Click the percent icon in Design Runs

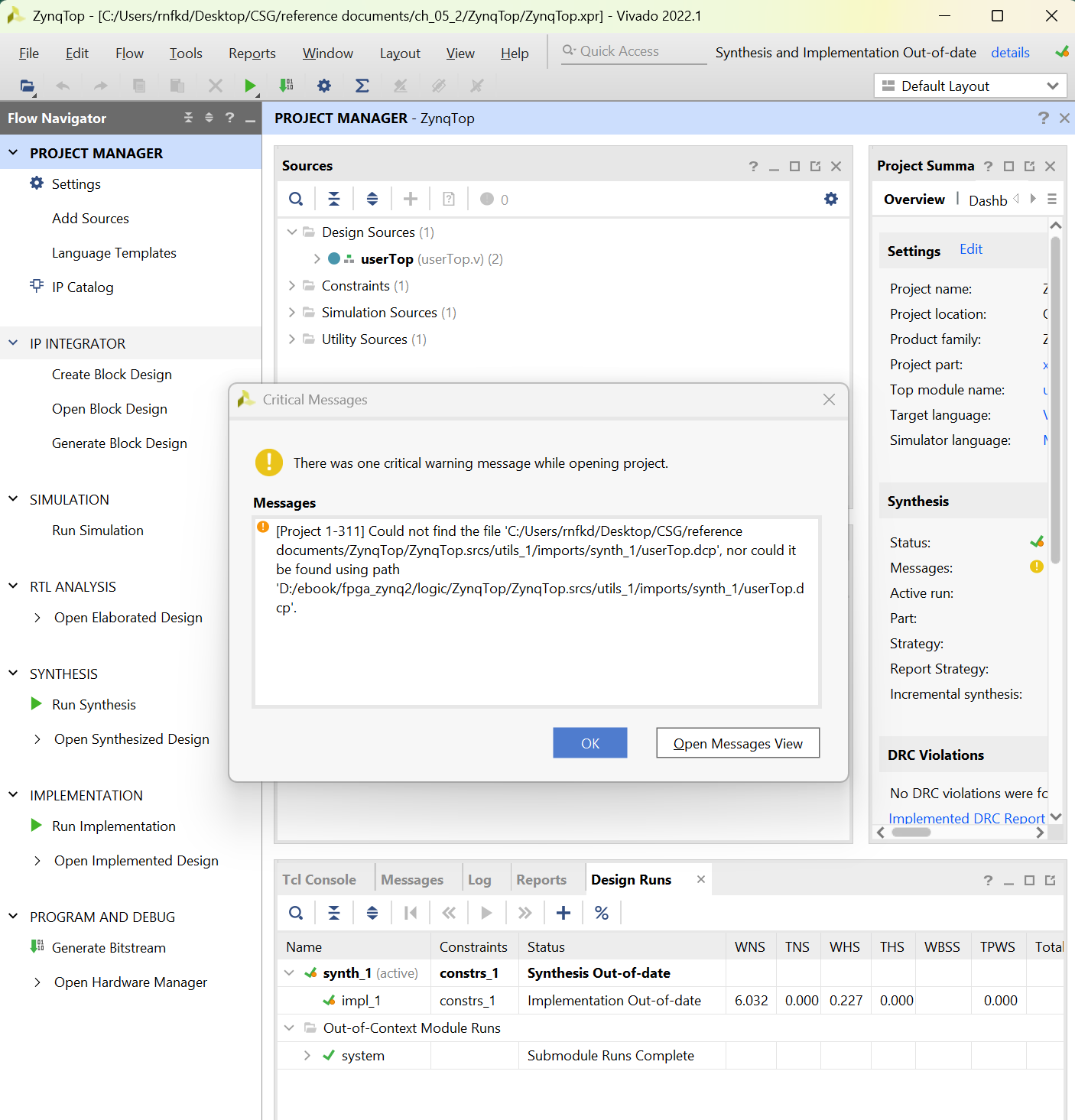602,913
